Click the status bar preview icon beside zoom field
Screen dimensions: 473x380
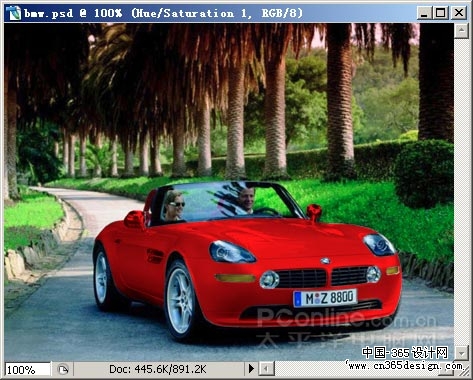[63, 369]
